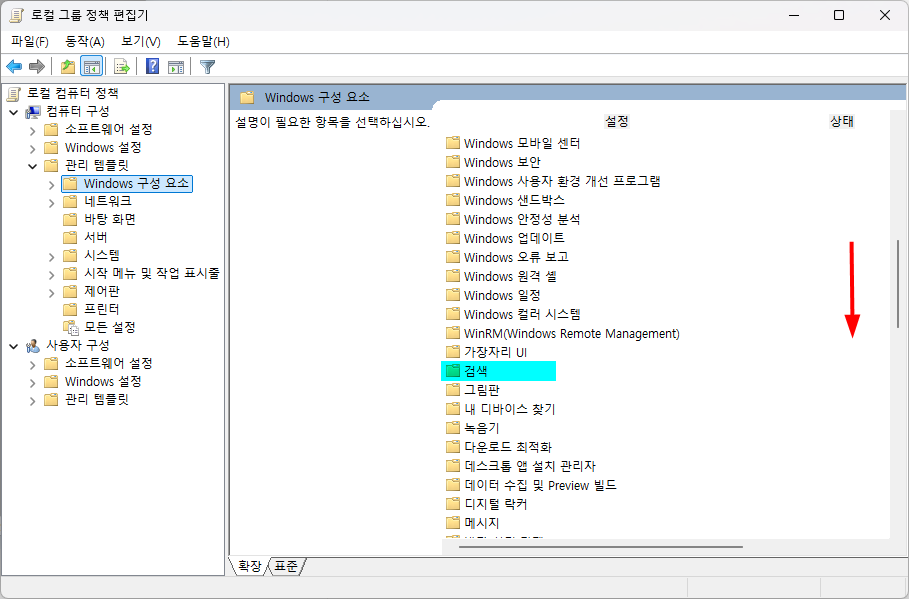Select Windows 원격 셸 entry
909x599 pixels.
coord(510,276)
